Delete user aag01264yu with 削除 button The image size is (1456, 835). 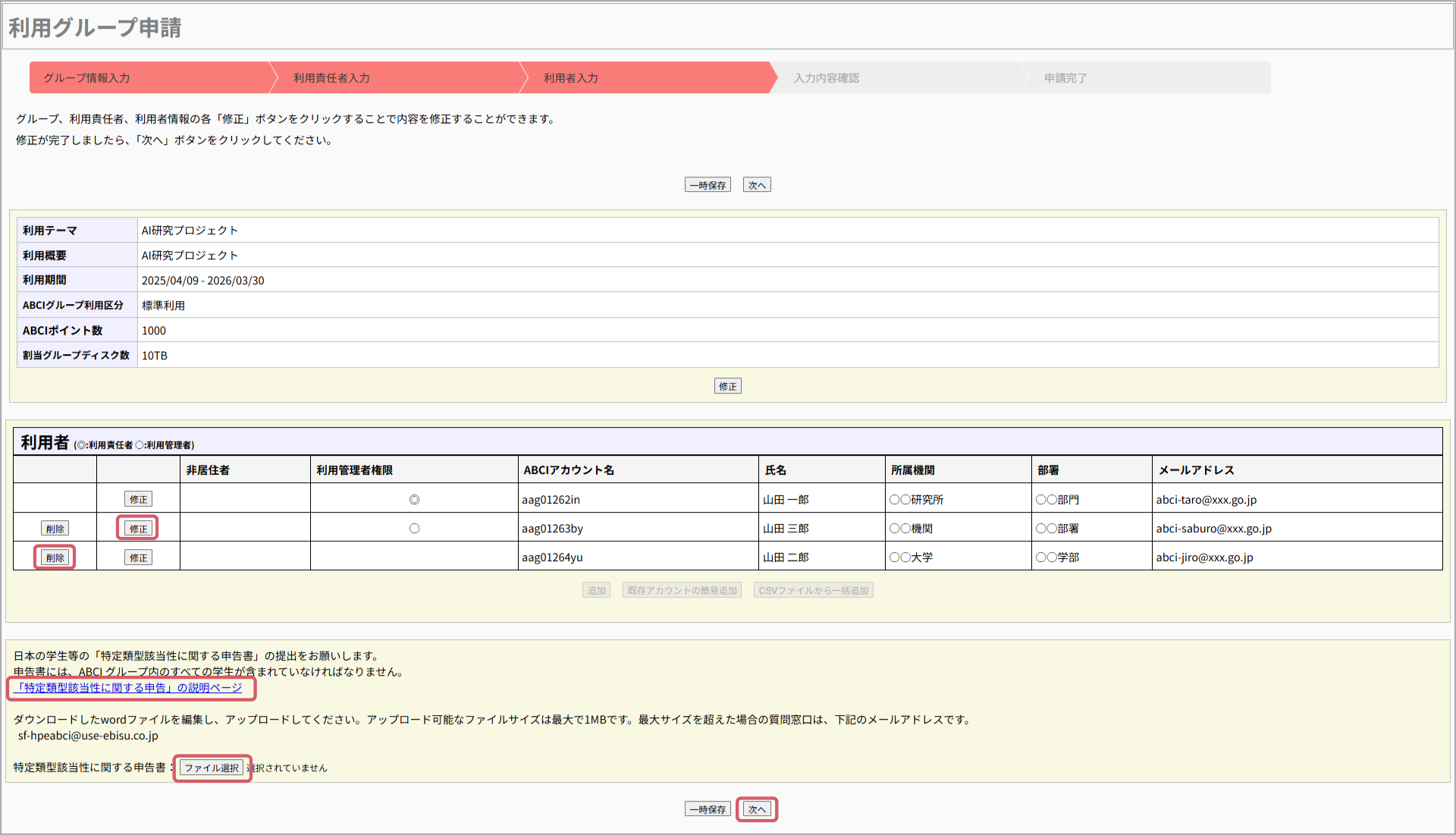tap(55, 557)
